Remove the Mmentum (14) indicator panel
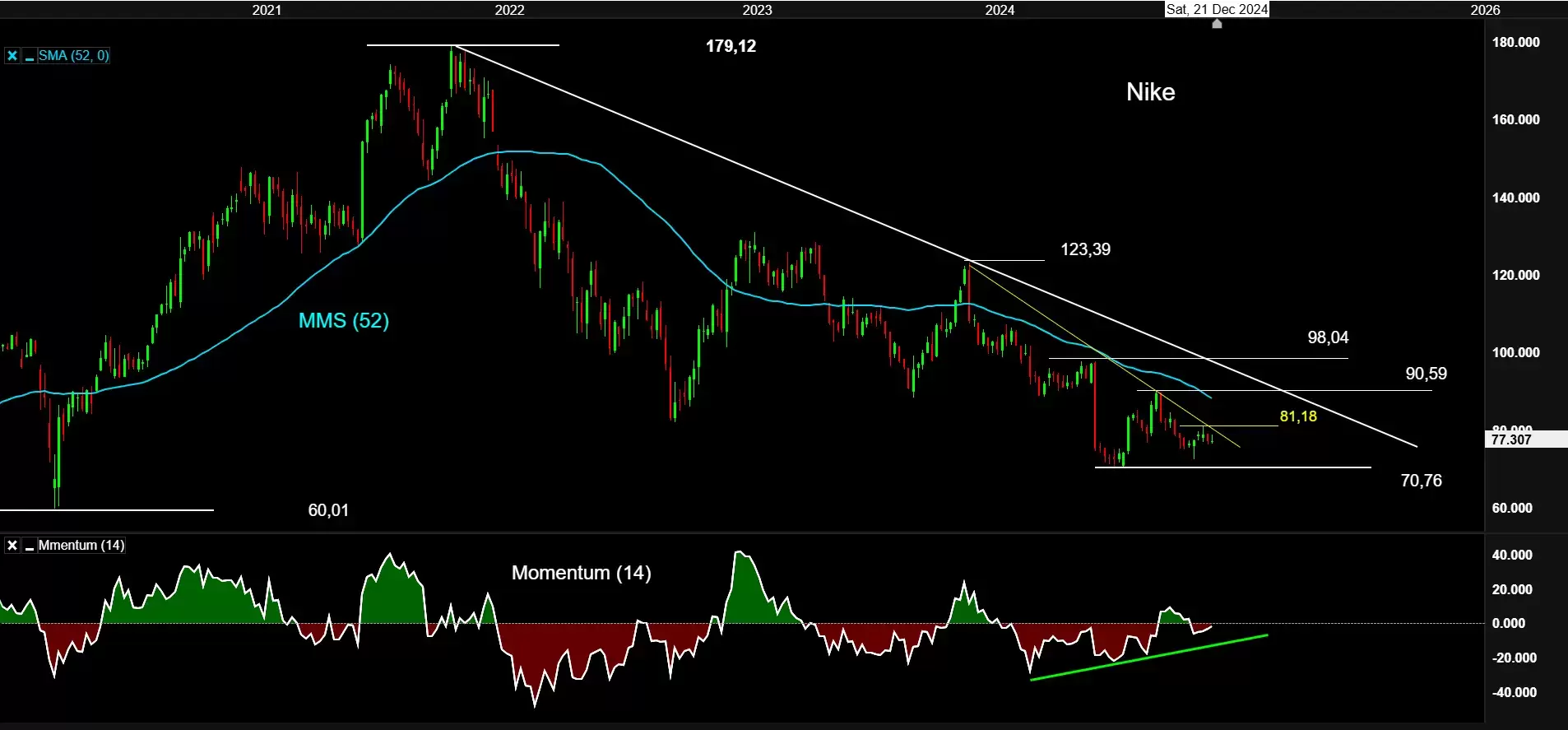1568x730 pixels. (12, 546)
